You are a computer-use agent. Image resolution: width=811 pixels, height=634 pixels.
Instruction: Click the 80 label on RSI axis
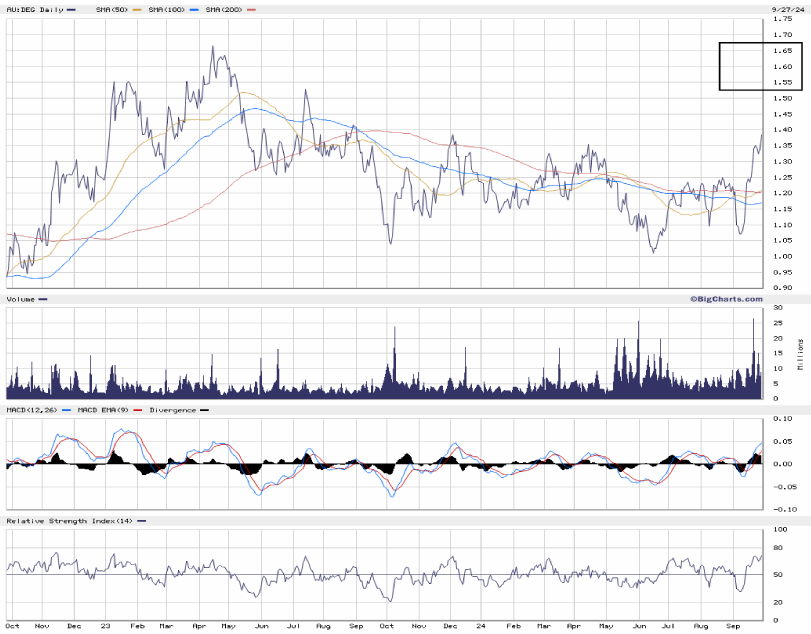coord(777,547)
